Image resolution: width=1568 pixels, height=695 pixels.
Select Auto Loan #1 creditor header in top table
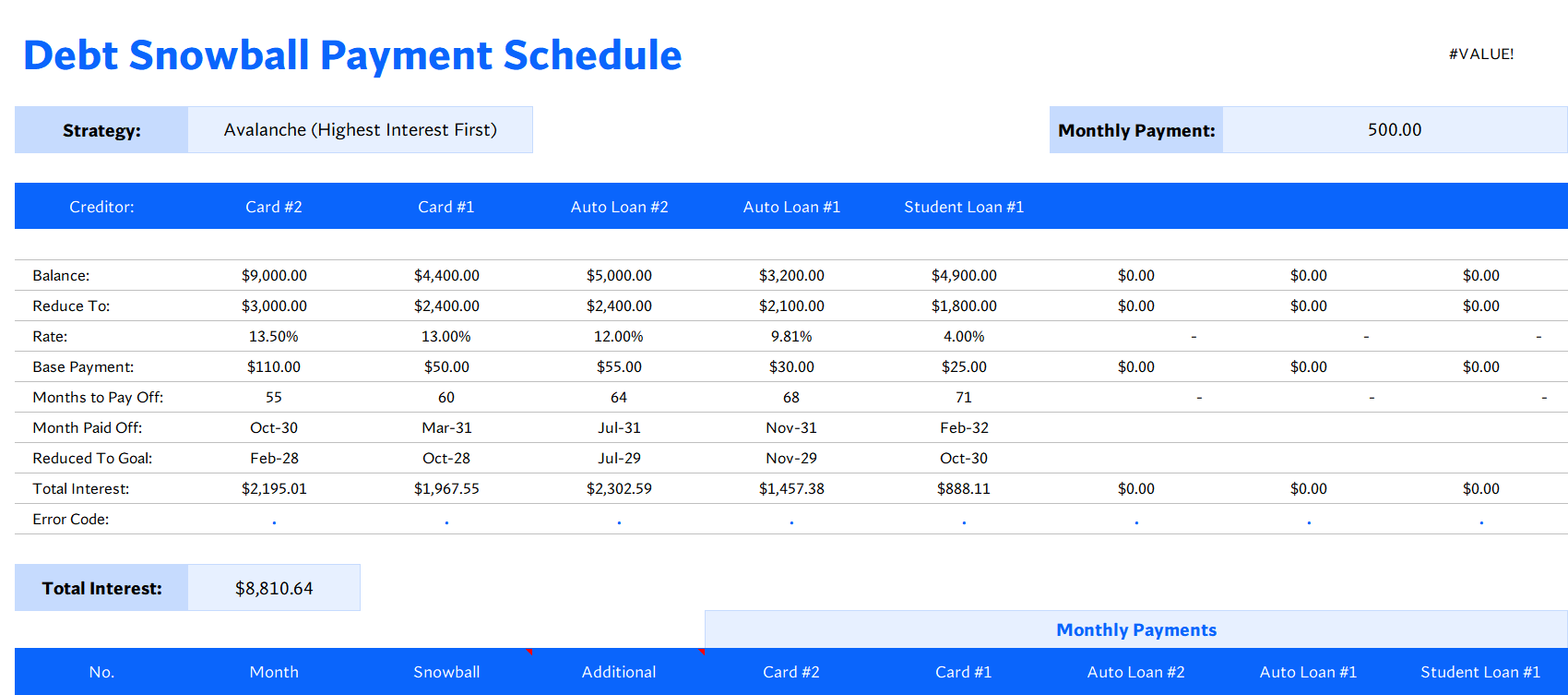(x=791, y=207)
